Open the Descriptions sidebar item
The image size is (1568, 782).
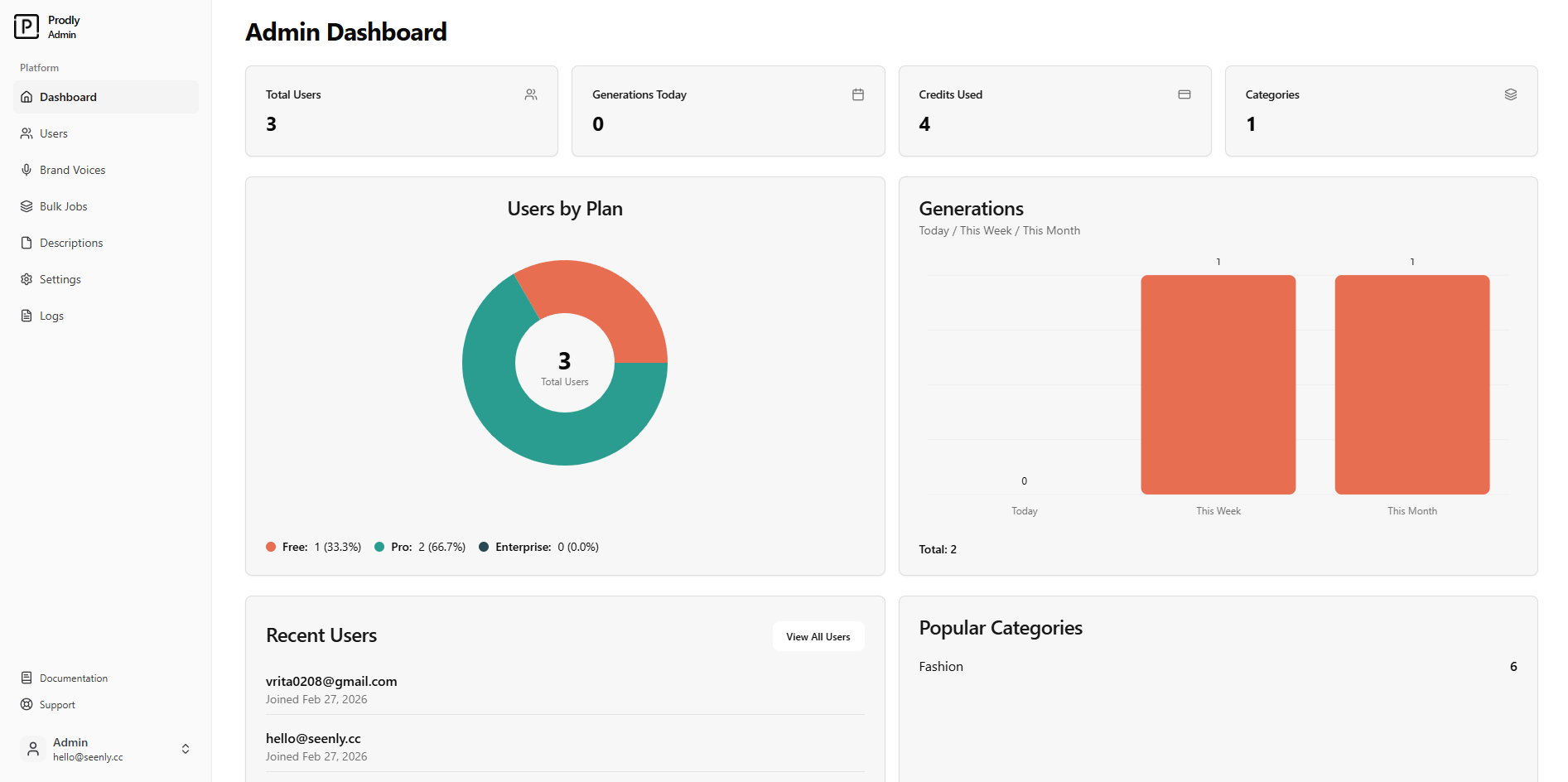coord(71,243)
